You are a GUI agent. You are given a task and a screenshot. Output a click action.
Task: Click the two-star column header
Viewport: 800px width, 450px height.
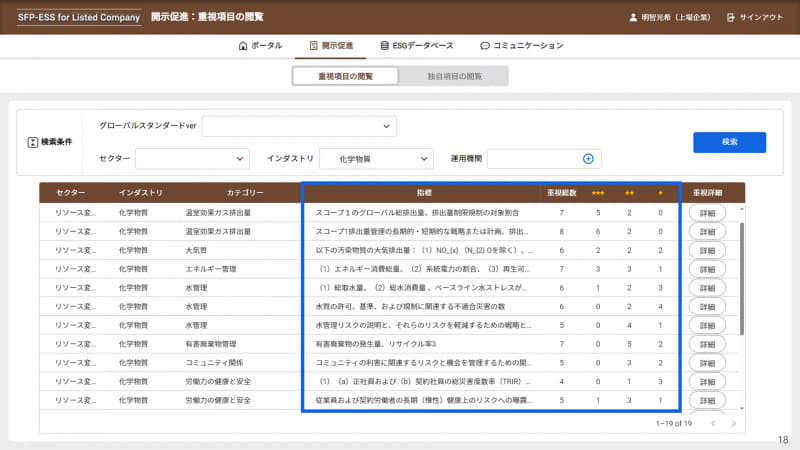(629, 193)
